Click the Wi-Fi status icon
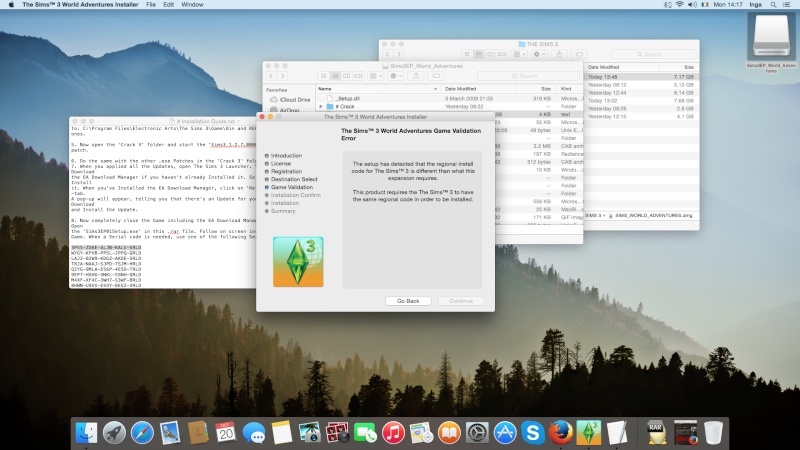Screen dimensions: 800x450 coord(680,5)
